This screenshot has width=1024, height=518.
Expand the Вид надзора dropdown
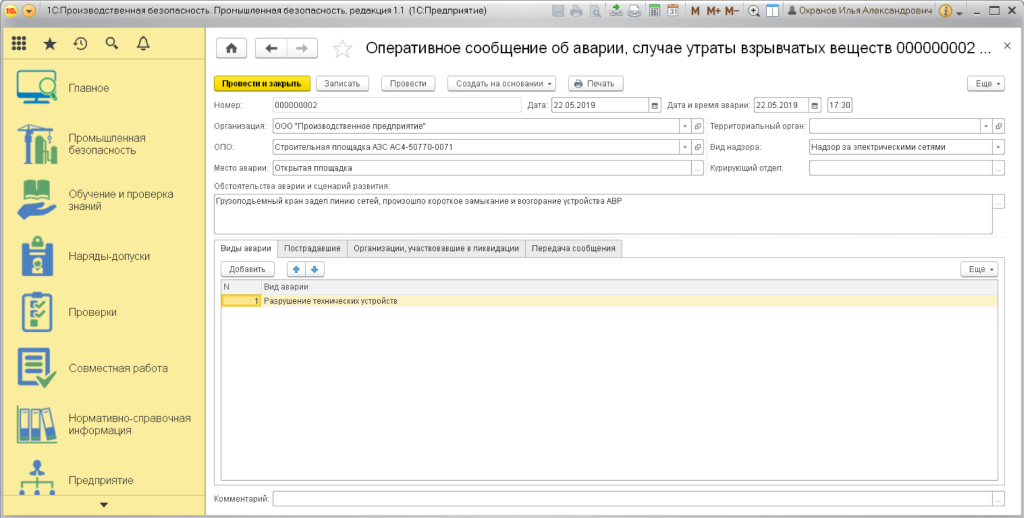998,147
